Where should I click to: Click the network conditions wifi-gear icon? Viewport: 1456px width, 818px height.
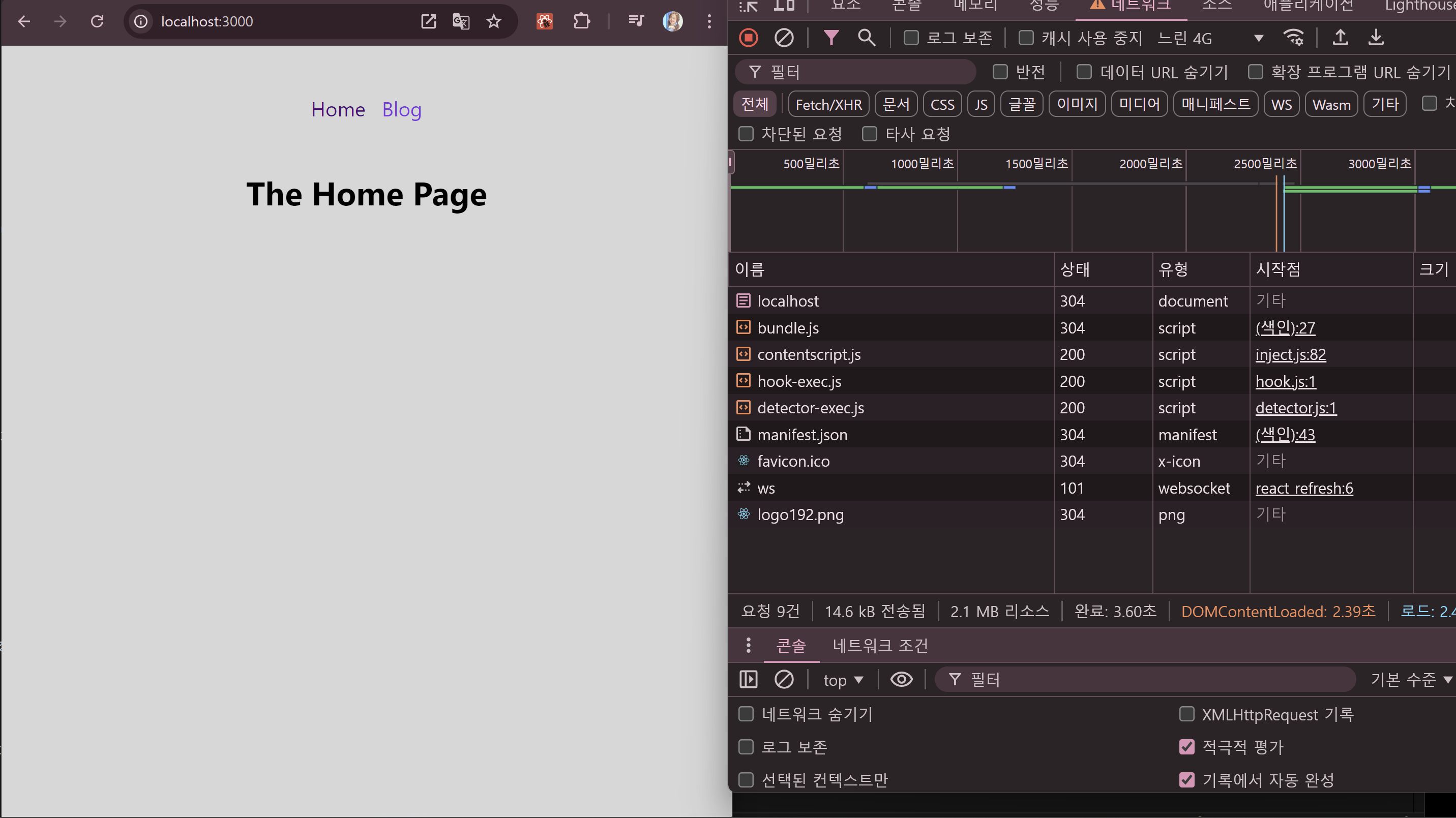pyautogui.click(x=1293, y=38)
